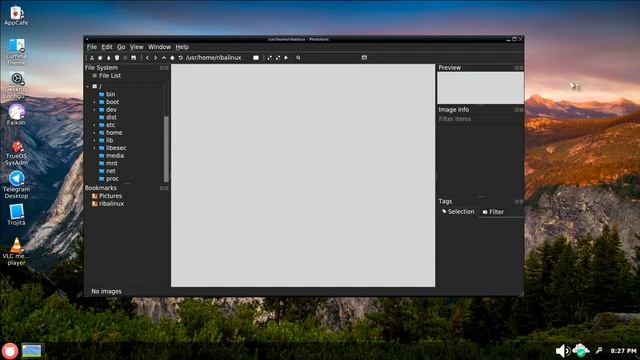Click the Back arrow in the toolbar
640x360 pixels.
(147, 58)
